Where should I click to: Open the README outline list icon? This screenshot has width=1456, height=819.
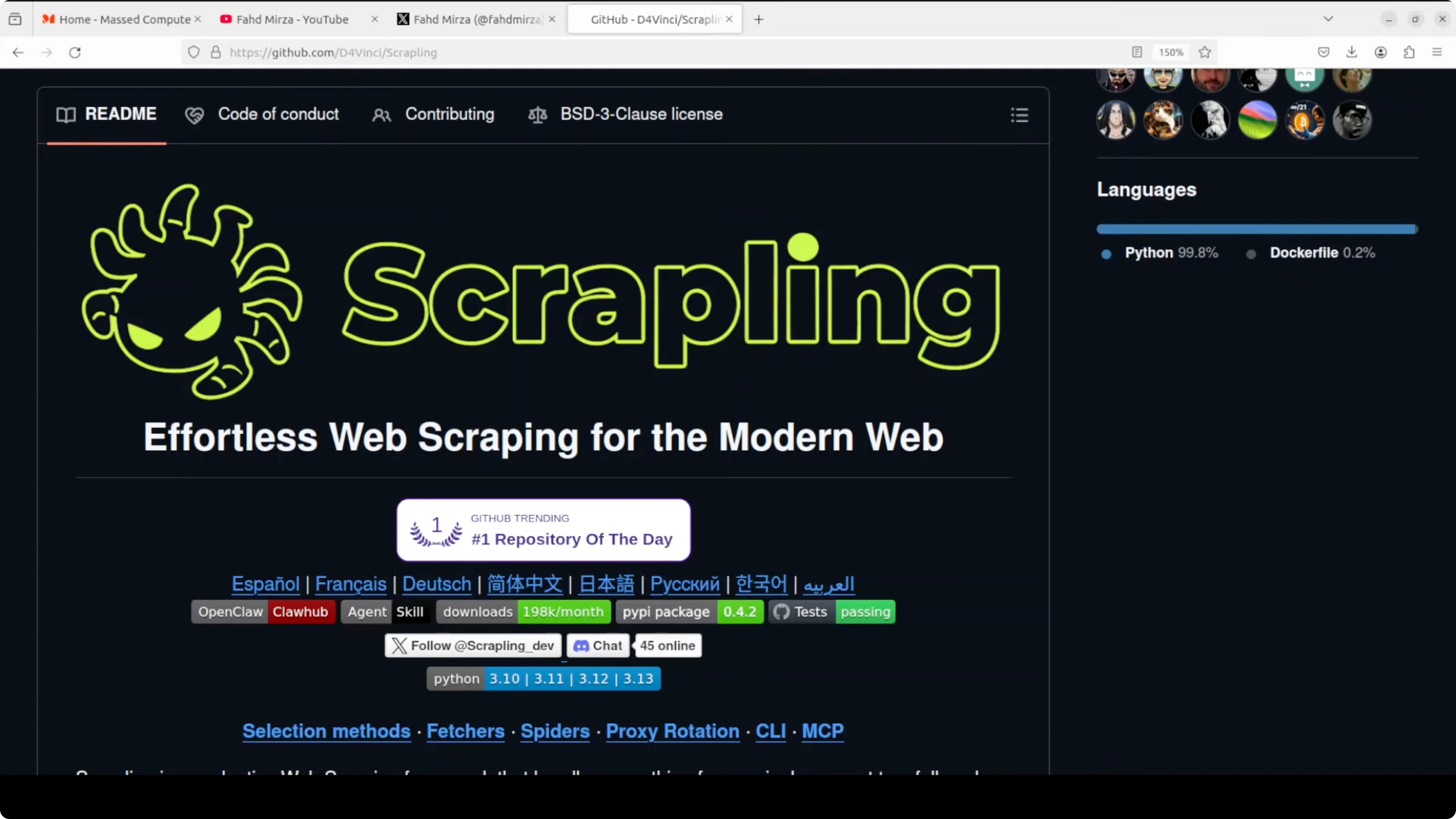[1018, 115]
